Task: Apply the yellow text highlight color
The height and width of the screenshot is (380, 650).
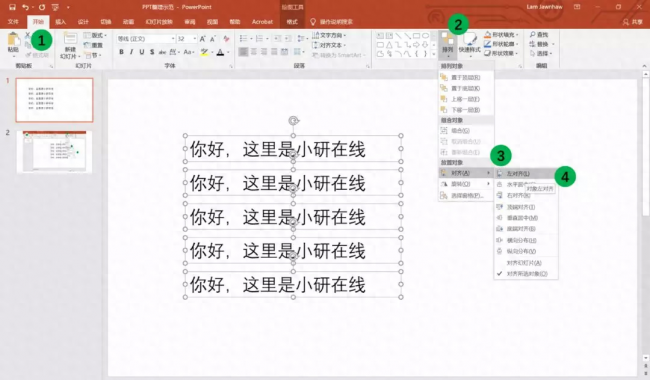Action: point(204,52)
